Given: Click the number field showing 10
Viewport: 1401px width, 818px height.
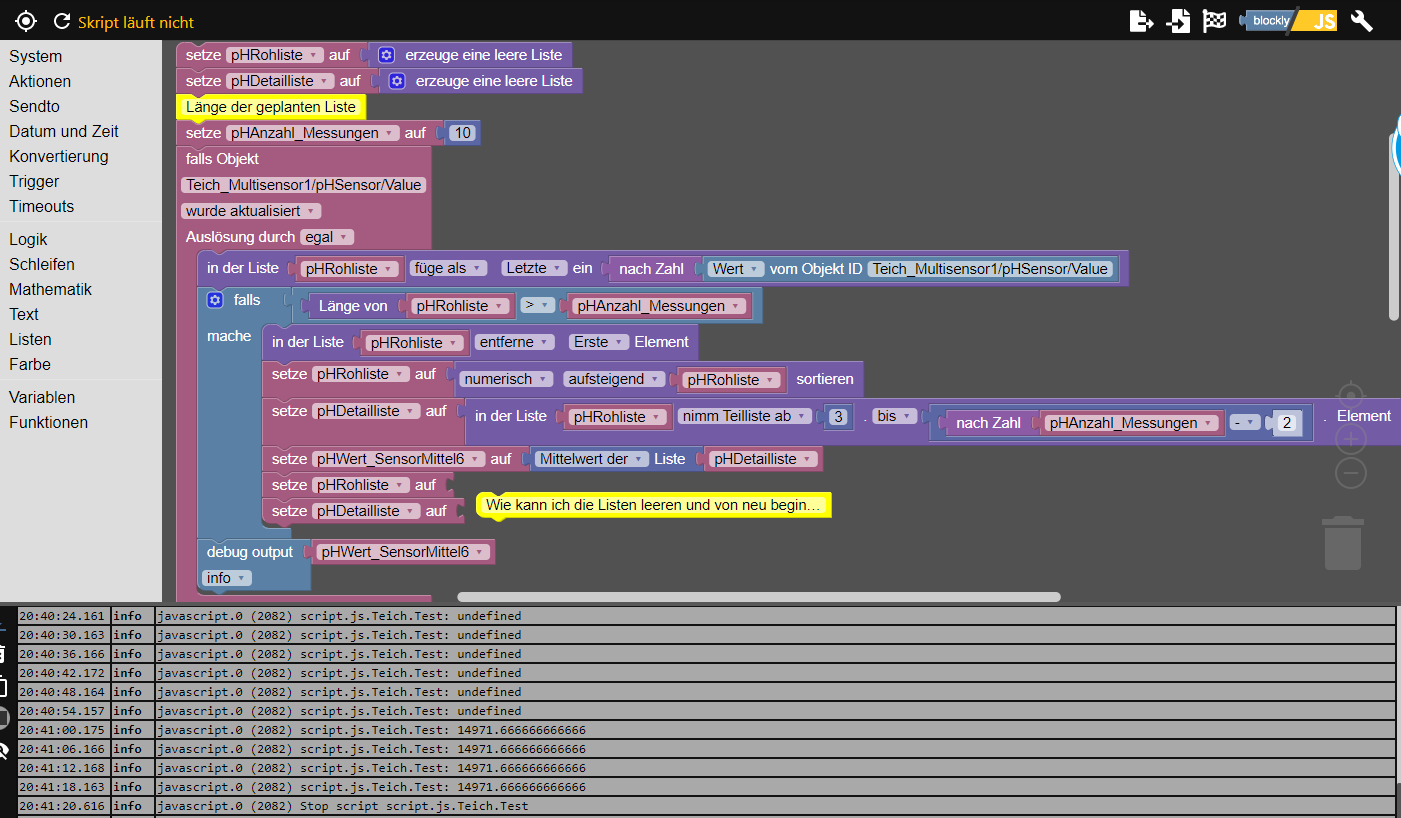Looking at the screenshot, I should tap(461, 133).
